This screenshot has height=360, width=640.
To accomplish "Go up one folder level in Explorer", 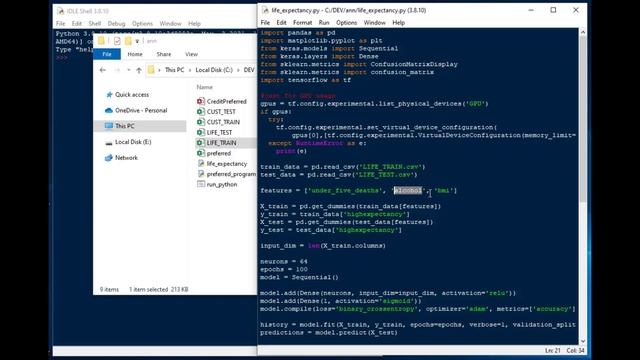I will 139,70.
